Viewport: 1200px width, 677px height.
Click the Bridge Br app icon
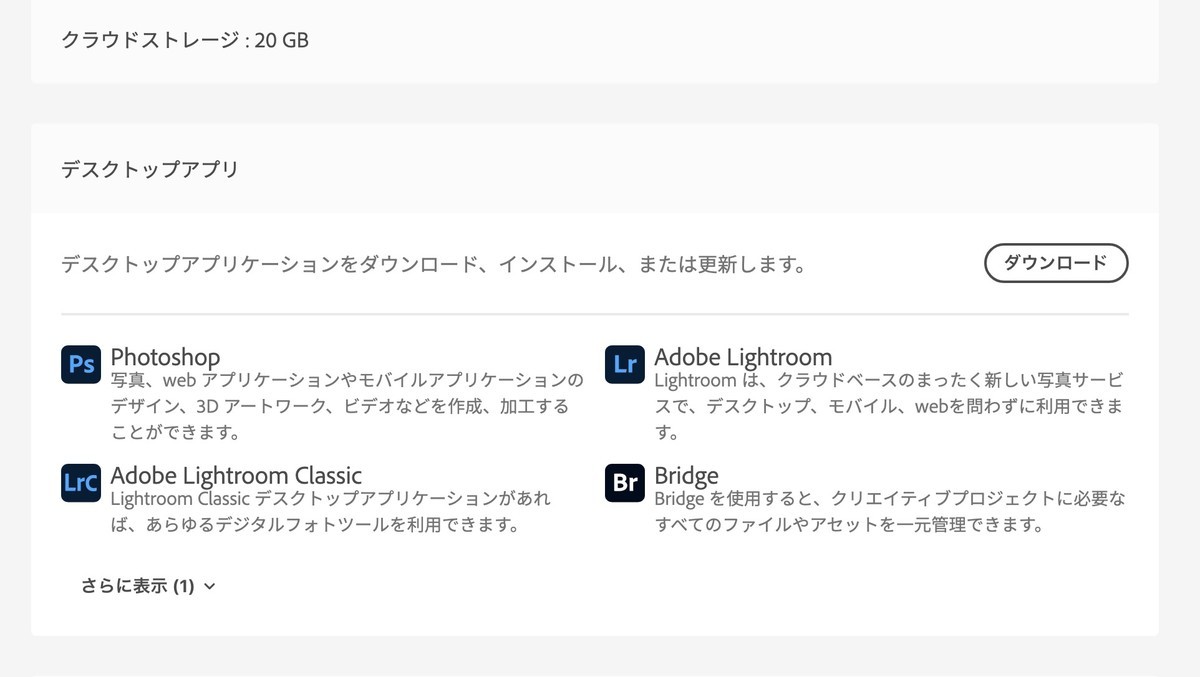tap(625, 483)
